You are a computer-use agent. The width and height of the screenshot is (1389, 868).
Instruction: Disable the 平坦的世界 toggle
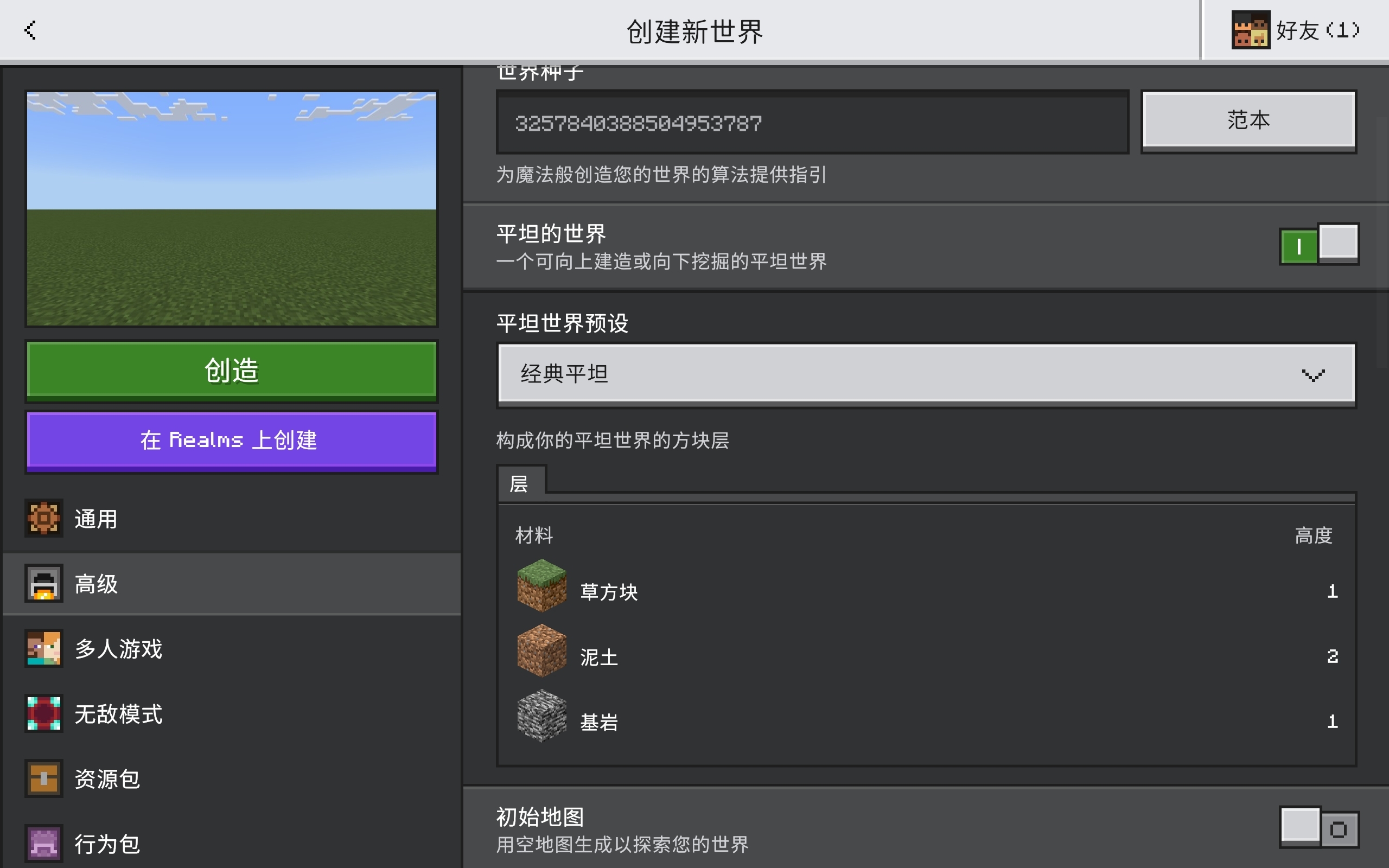1319,244
